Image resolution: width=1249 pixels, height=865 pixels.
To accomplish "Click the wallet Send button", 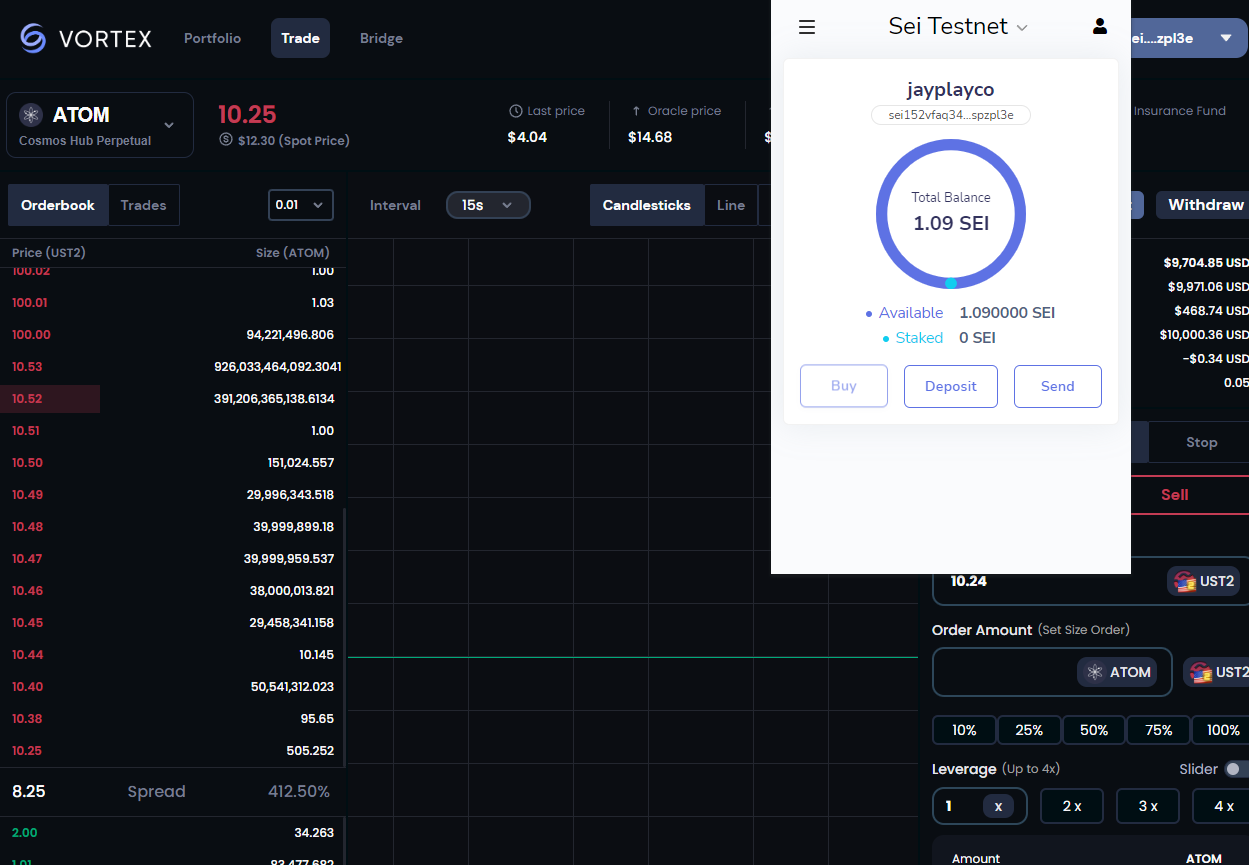I will (1058, 386).
